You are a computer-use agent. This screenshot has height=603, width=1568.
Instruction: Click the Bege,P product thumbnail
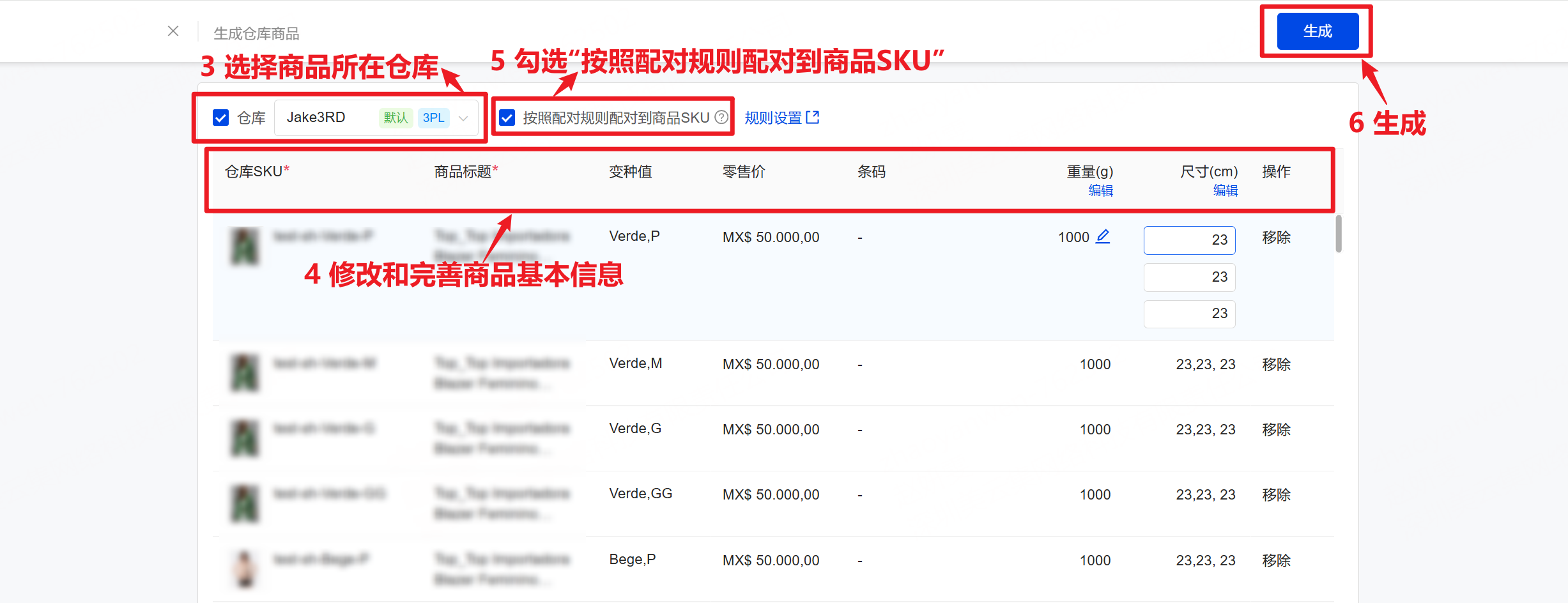pos(245,569)
